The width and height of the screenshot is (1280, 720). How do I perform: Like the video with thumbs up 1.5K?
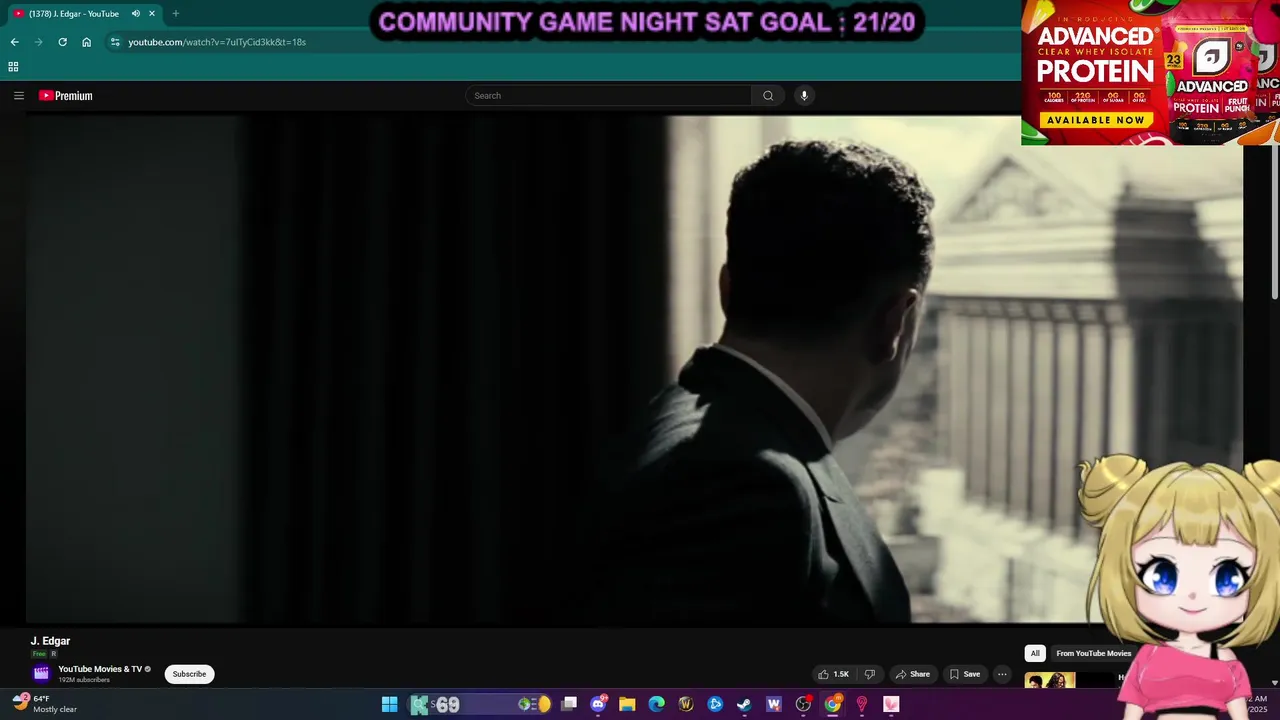click(833, 674)
